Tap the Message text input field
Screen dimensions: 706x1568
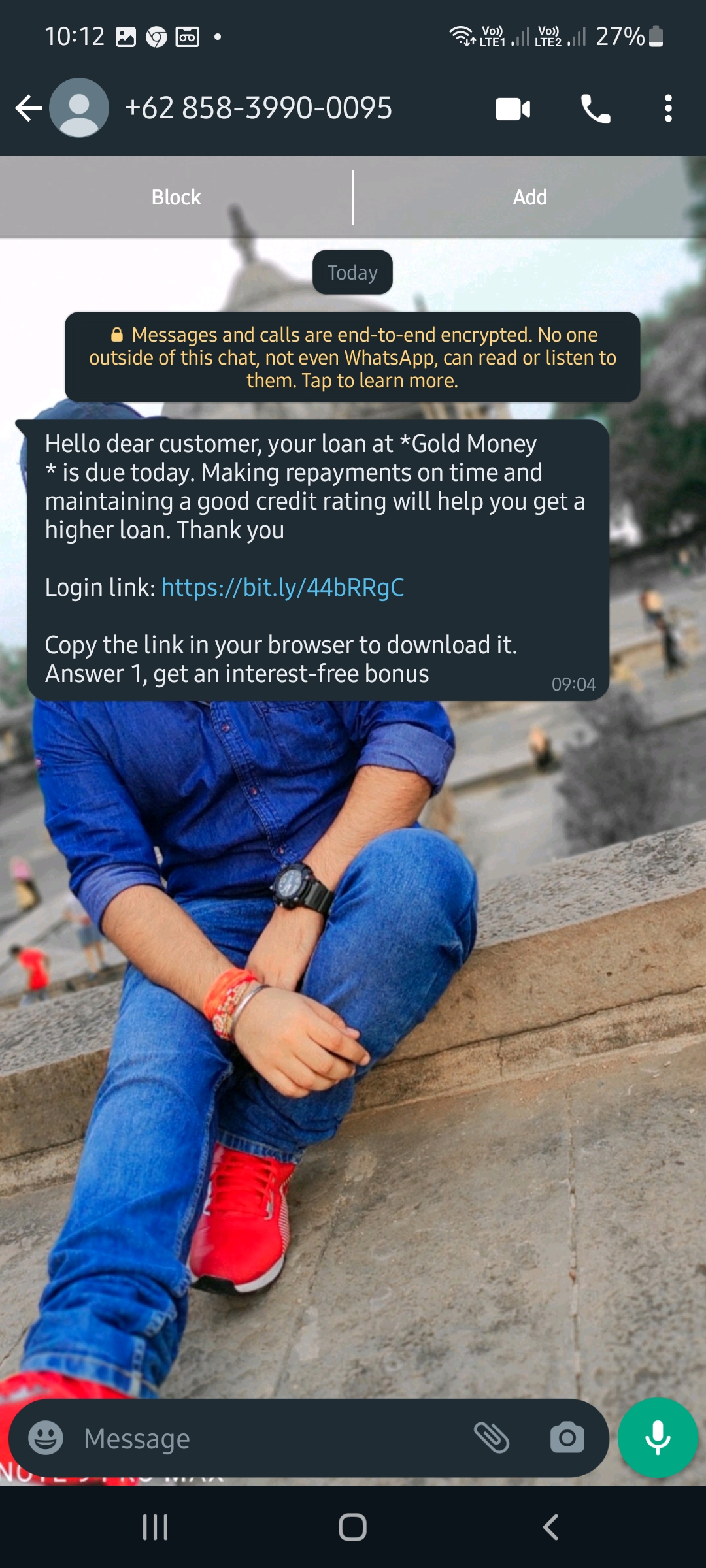[x=268, y=1439]
